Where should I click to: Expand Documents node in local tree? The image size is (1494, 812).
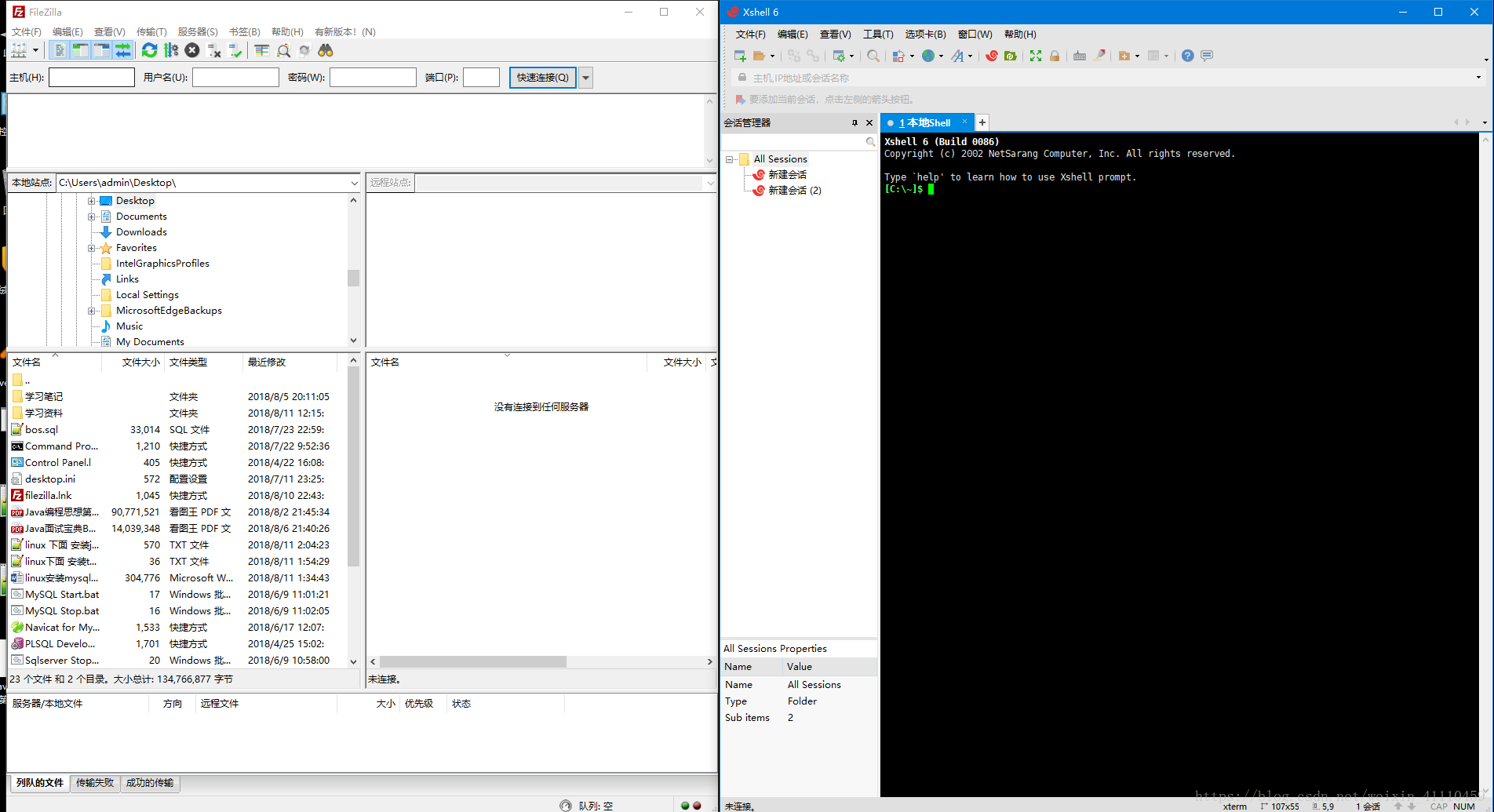(x=91, y=217)
